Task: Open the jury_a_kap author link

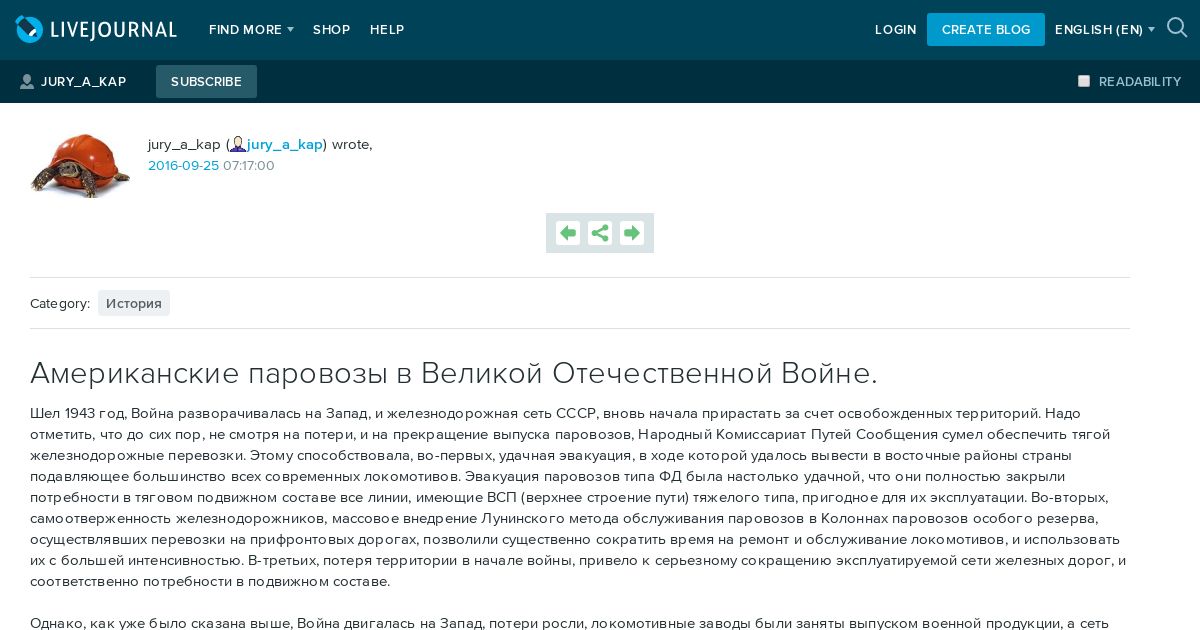Action: click(x=285, y=144)
